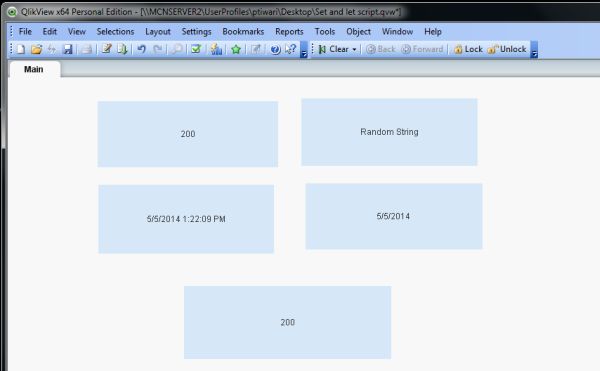600x371 pixels.
Task: Open Help Topics blue question icon
Action: [x=275, y=49]
